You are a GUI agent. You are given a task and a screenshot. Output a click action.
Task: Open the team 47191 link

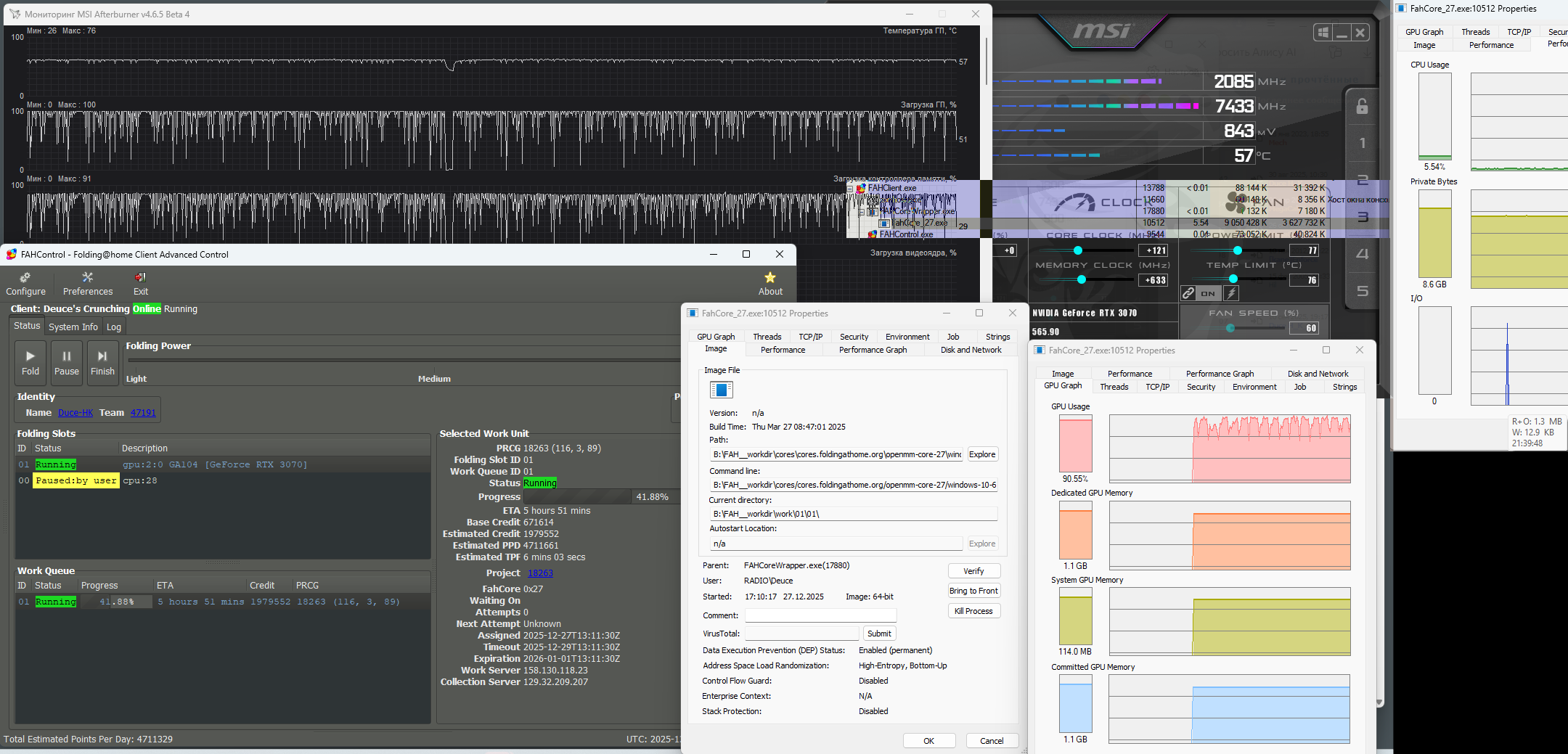click(x=143, y=413)
